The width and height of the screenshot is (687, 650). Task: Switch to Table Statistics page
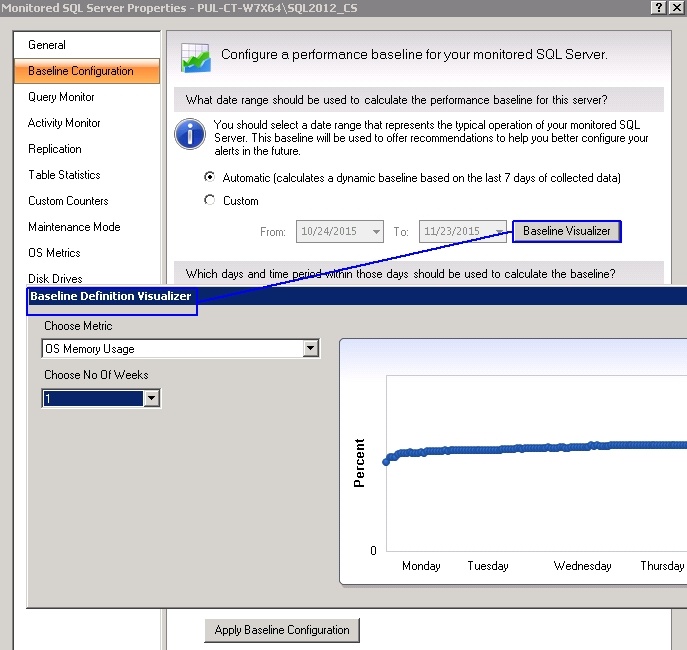coord(64,175)
